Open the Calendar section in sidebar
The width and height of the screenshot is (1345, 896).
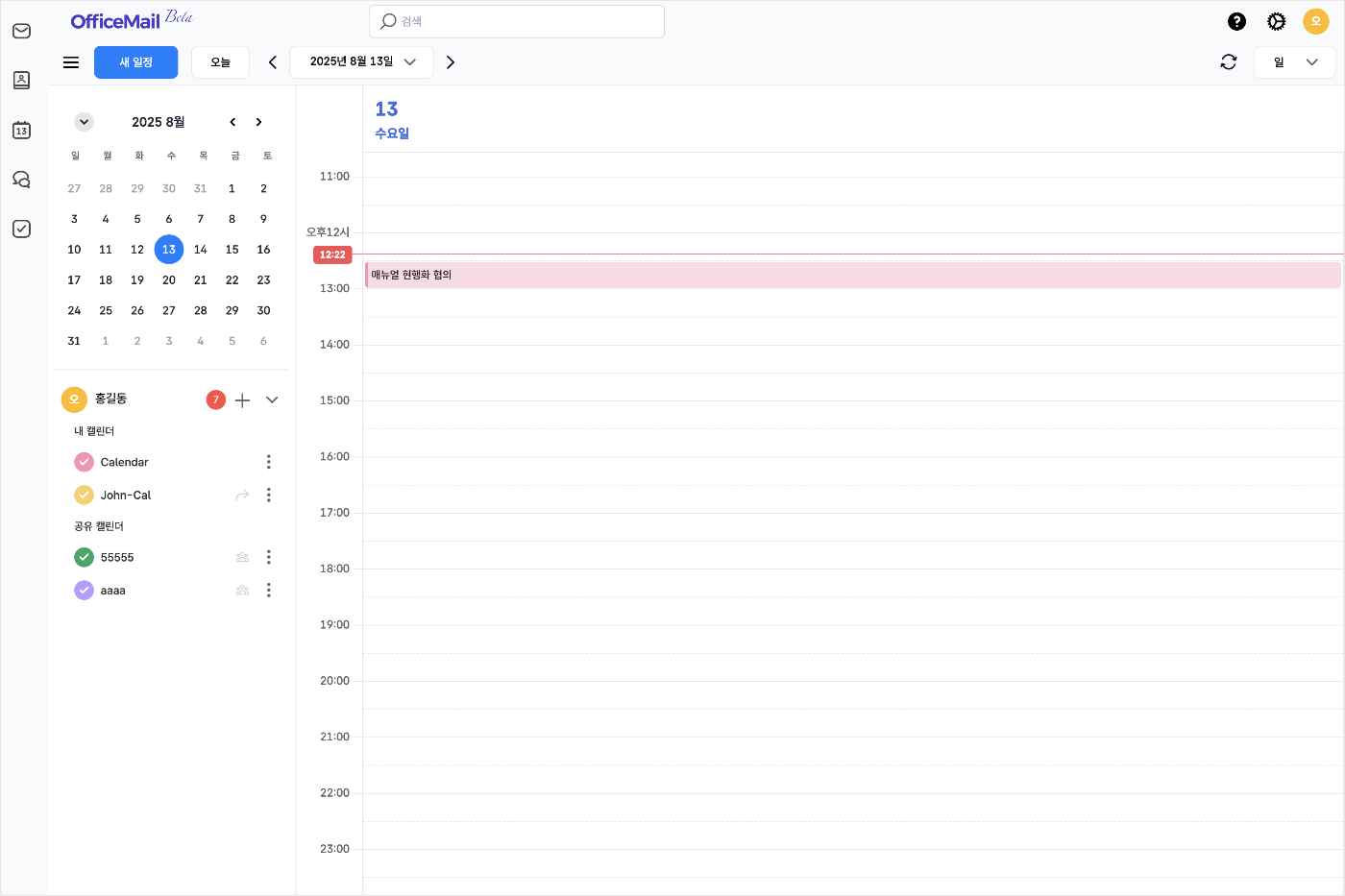(x=21, y=130)
